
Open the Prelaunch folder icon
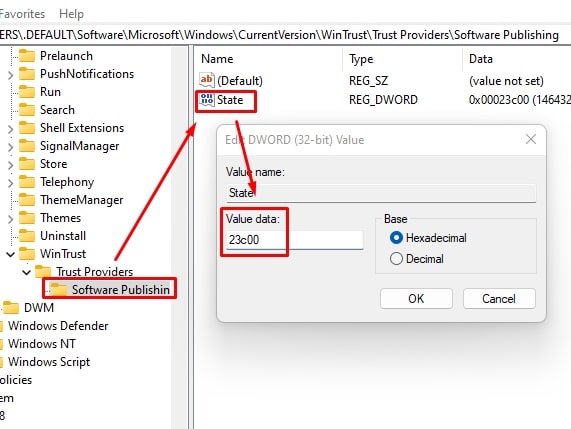pyautogui.click(x=27, y=56)
